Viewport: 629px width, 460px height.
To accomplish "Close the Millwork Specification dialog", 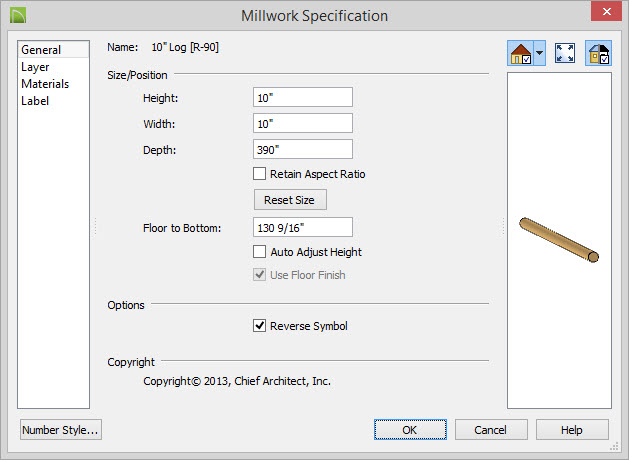I will 607,11.
